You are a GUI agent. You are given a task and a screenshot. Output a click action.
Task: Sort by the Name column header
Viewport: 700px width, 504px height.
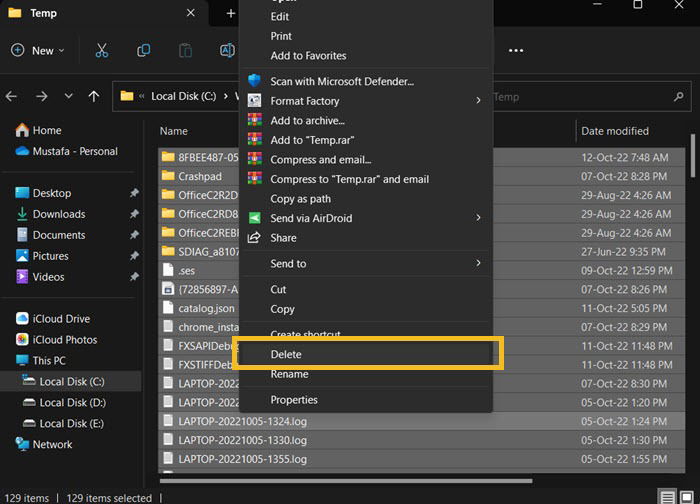coord(174,131)
